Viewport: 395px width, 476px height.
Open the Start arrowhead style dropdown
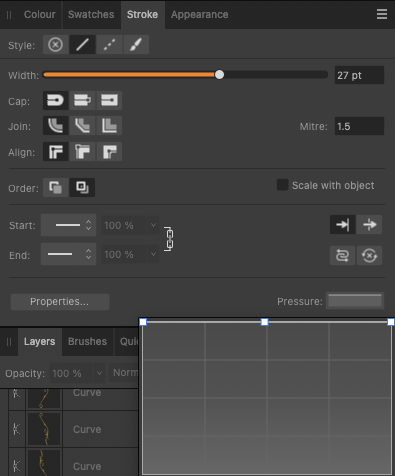68,225
